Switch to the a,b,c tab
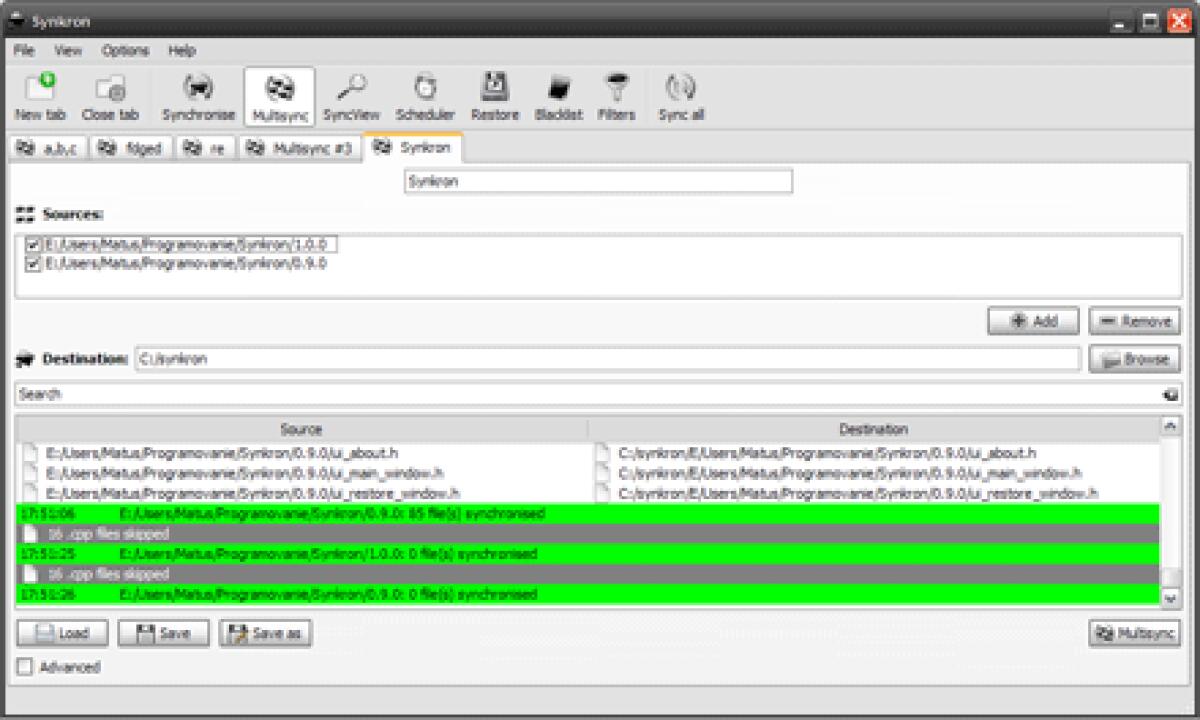Image resolution: width=1200 pixels, height=720 pixels. coord(47,148)
